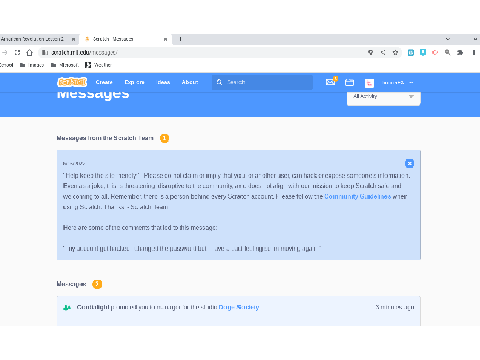The height and width of the screenshot is (360, 480).
Task: Click 'Messages from the Scratch Team' heading
Action: pos(105,138)
